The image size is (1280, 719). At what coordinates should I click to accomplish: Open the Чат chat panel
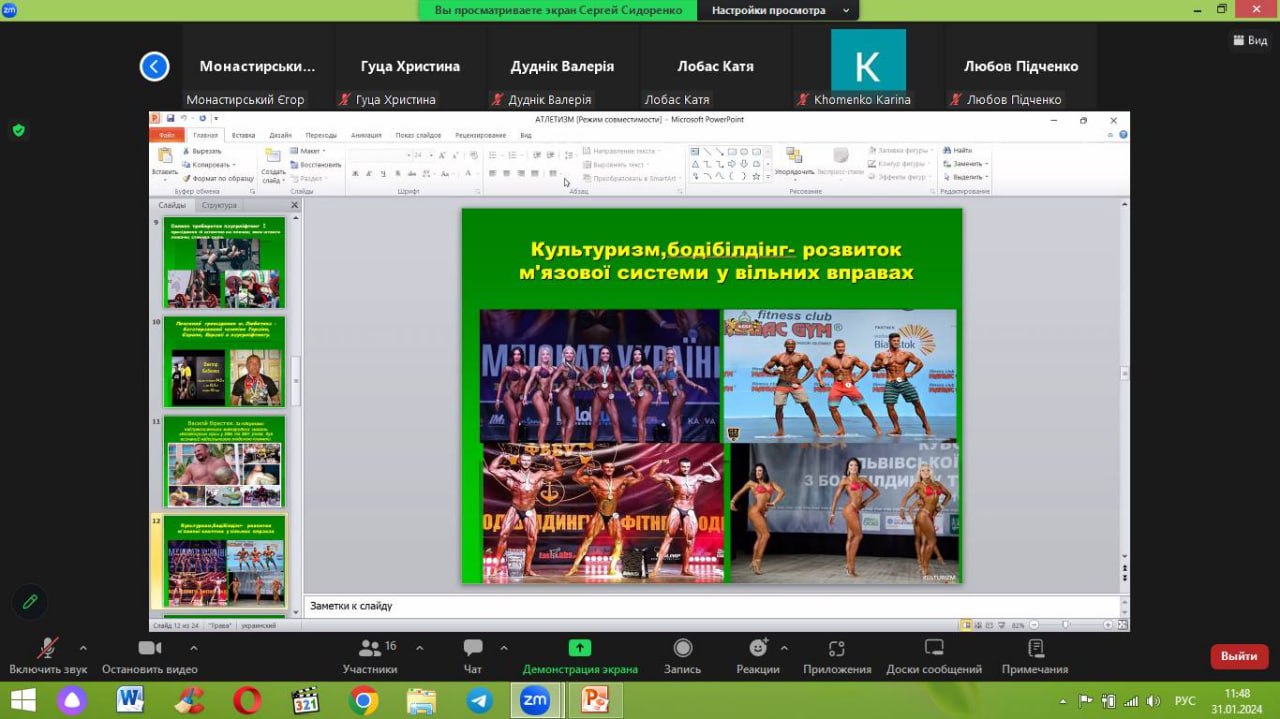(473, 656)
